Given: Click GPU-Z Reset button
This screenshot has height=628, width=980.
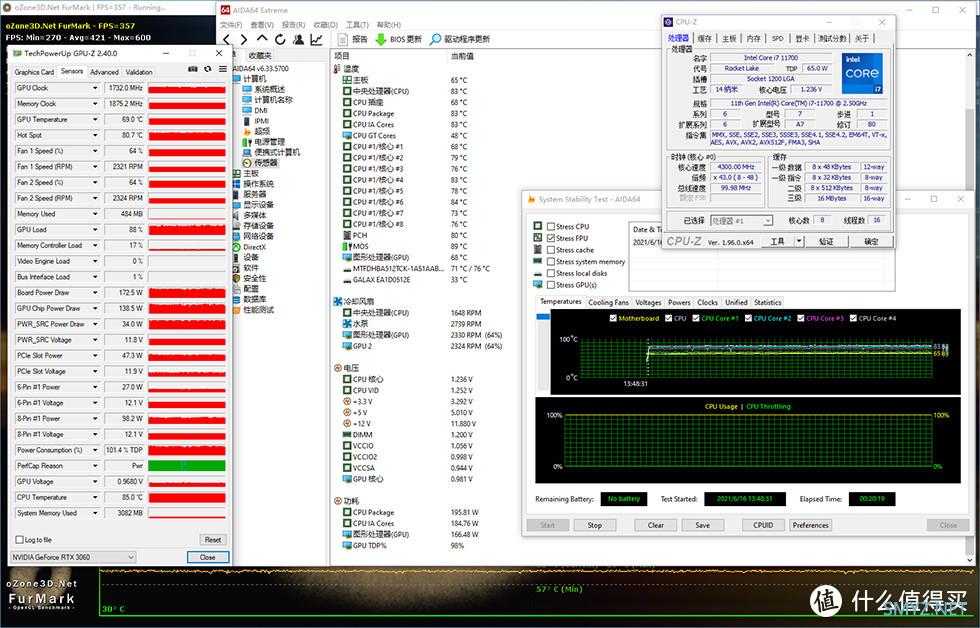Looking at the screenshot, I should coord(212,540).
